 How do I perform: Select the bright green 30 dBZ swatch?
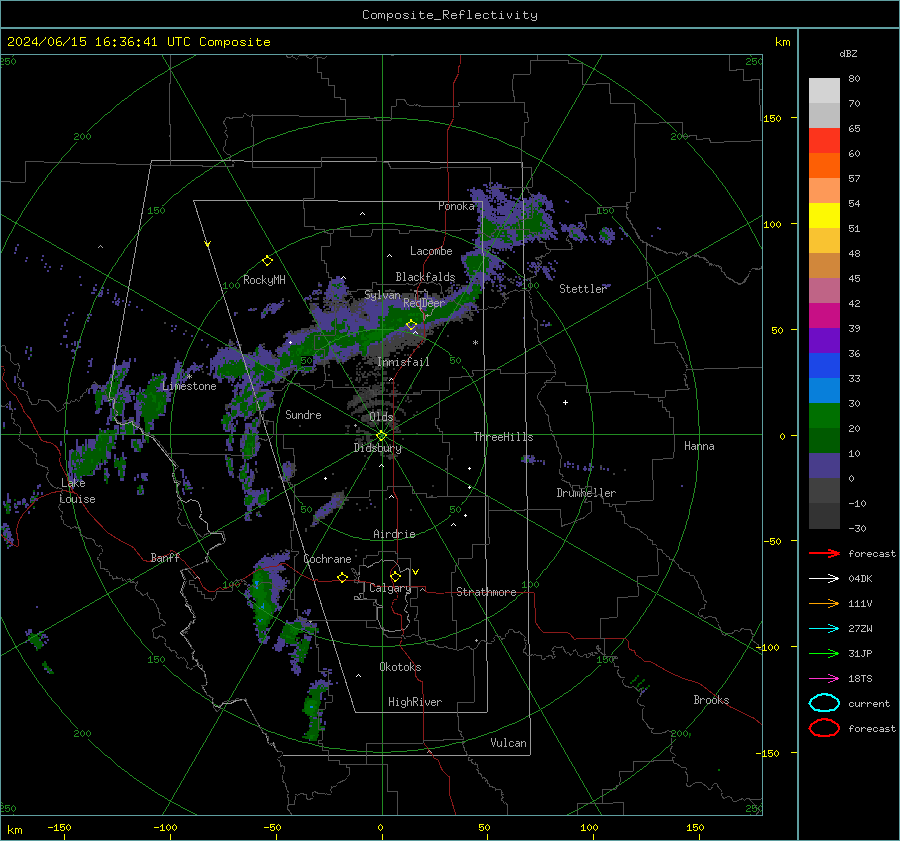(x=824, y=416)
